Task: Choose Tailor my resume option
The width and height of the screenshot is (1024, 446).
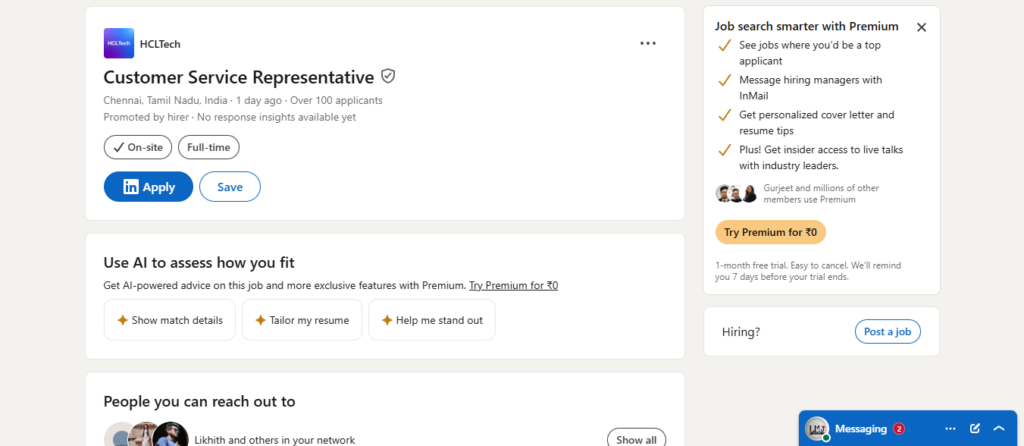Action: coord(302,320)
